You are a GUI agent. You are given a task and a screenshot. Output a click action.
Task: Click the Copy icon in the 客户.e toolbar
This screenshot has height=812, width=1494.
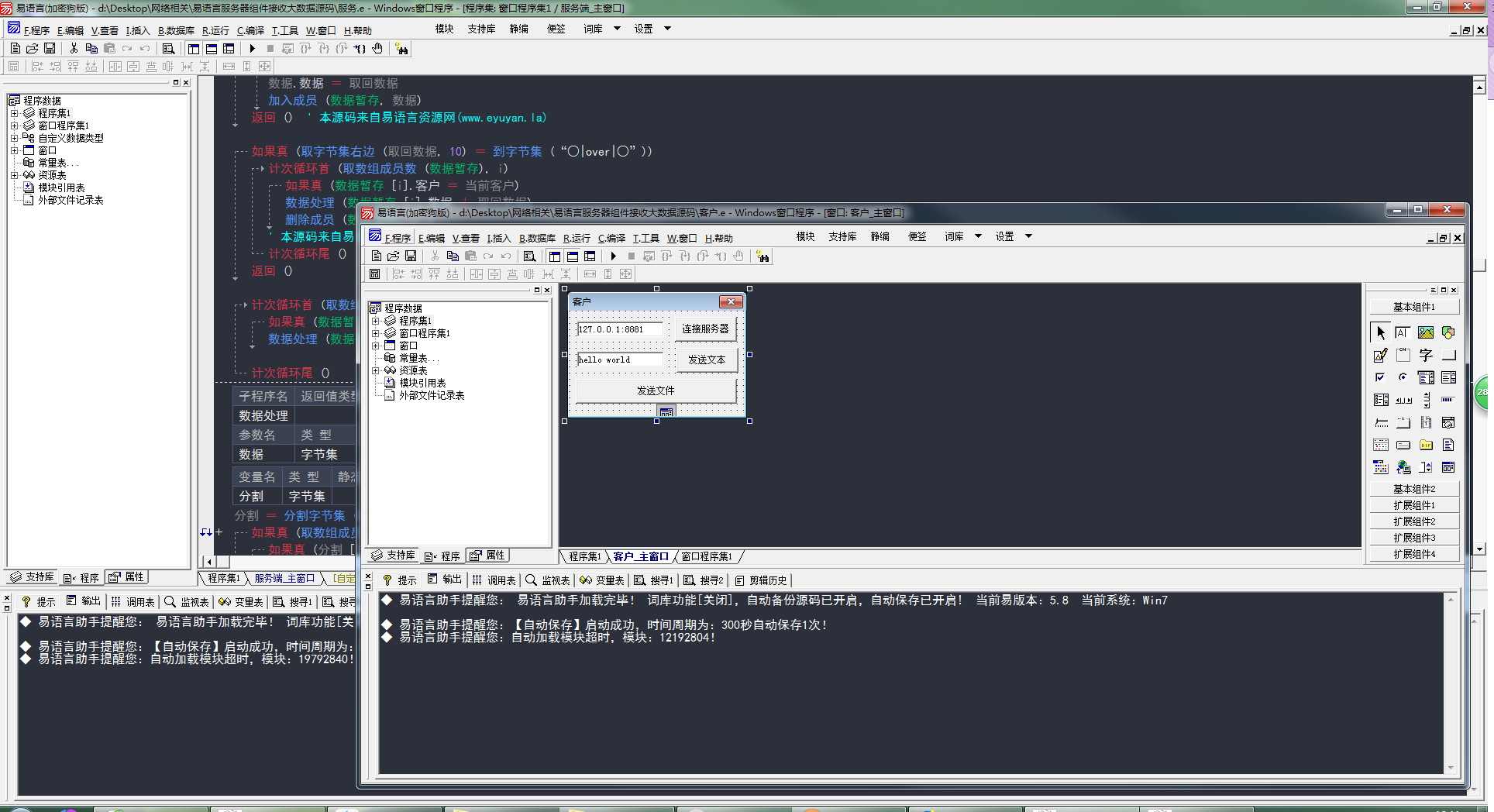tap(453, 256)
